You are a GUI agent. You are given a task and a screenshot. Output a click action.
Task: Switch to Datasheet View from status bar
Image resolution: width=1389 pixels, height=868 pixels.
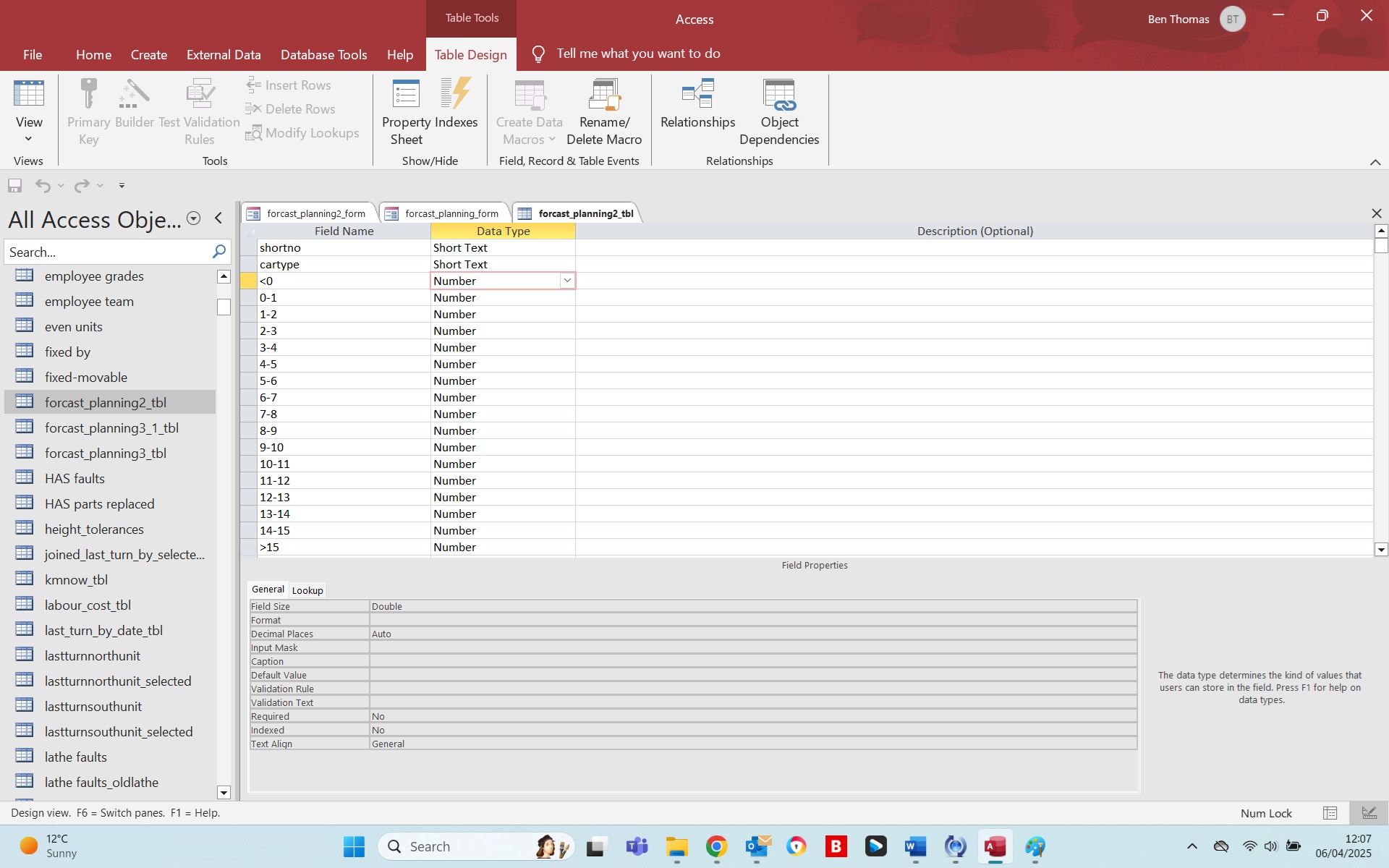coord(1330,813)
